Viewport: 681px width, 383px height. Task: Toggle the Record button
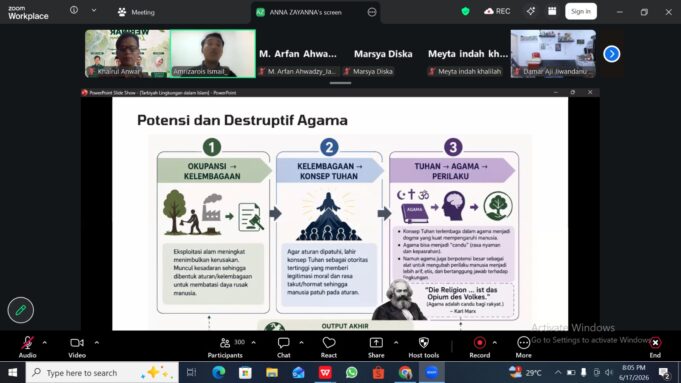(x=479, y=347)
